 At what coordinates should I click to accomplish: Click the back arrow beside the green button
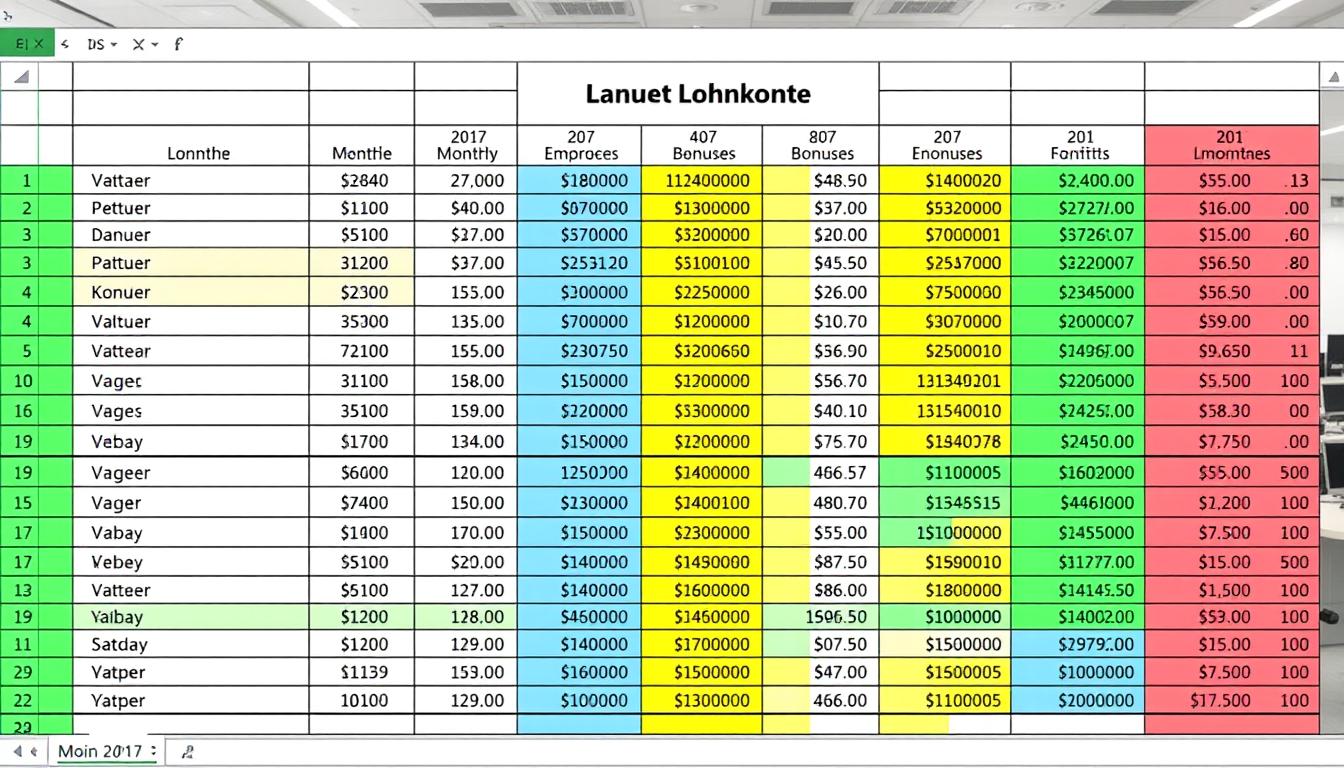click(x=65, y=44)
